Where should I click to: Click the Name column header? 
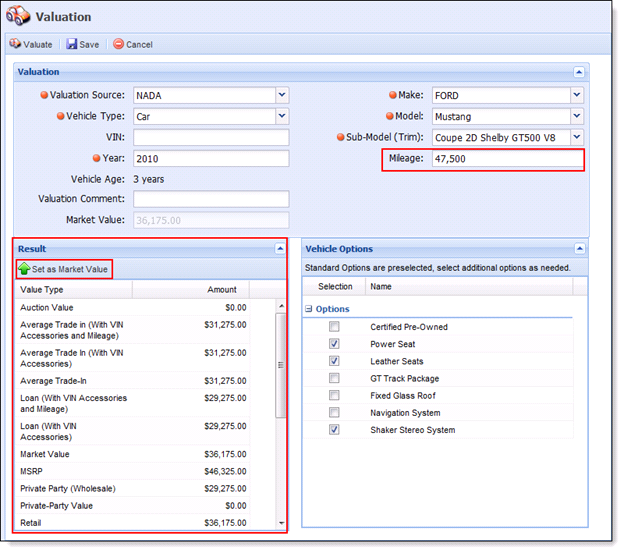pyautogui.click(x=469, y=287)
